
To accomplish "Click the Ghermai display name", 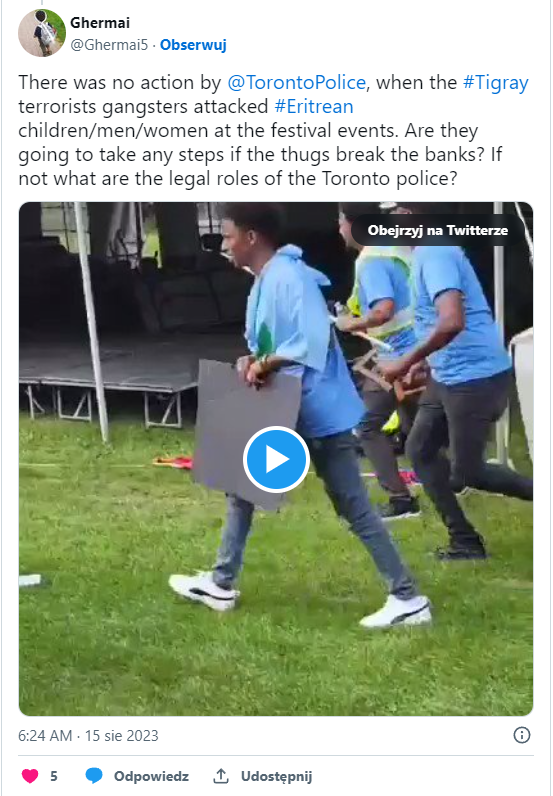I will click(100, 23).
